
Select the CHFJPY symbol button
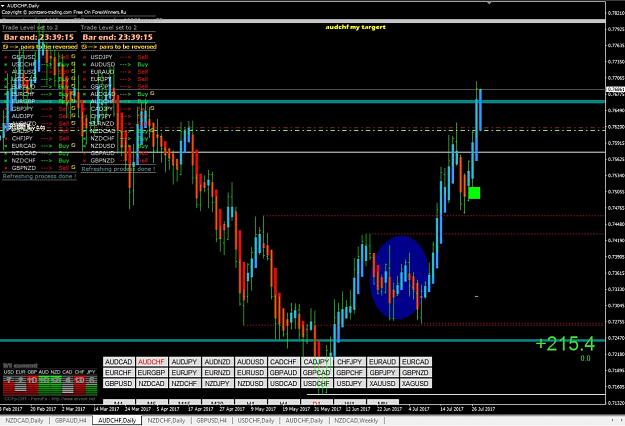[350, 362]
